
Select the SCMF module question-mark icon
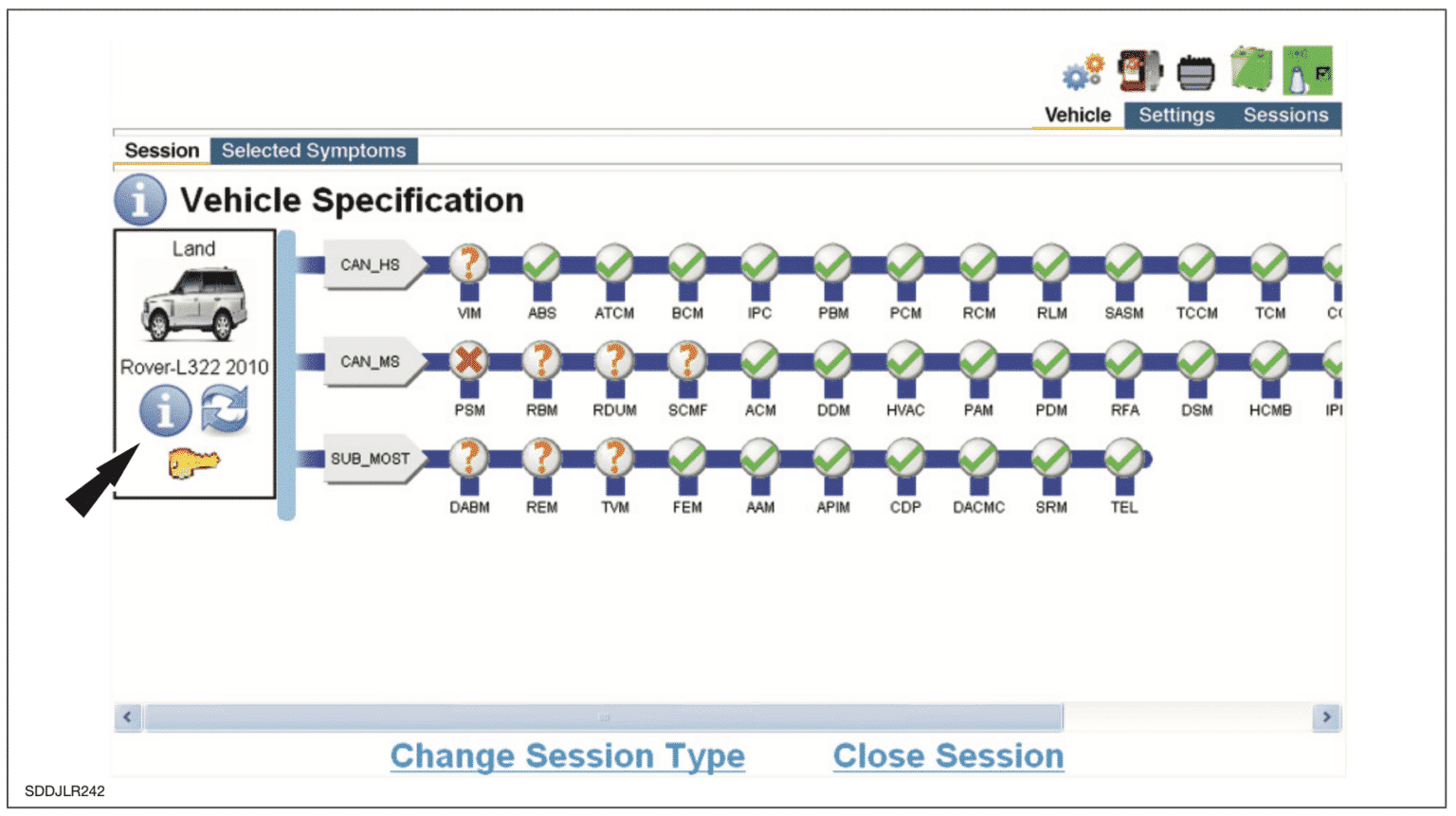687,361
